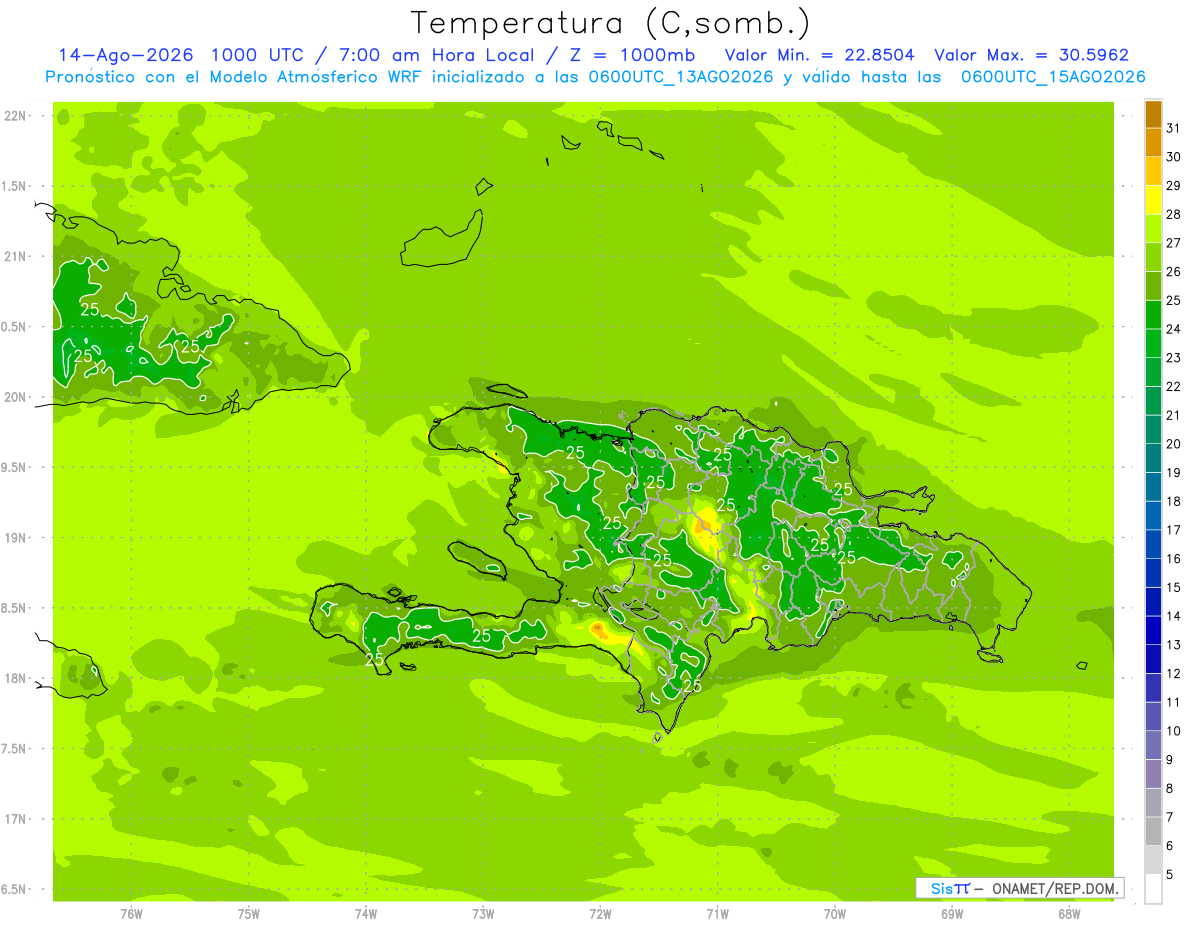Click the "0600UTC_15AGO2026" valid-until time
Screen dimensions: 1200x927
pyautogui.click(x=1053, y=77)
